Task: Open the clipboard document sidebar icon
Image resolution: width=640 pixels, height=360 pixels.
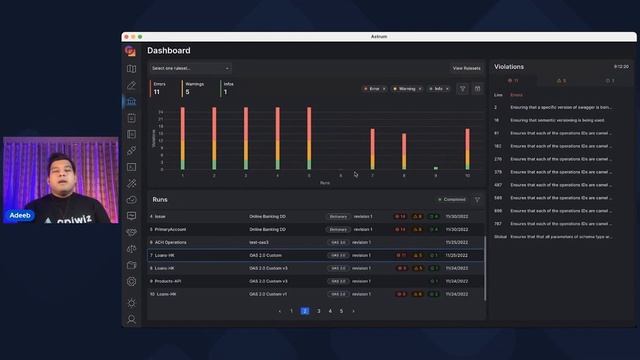Action: click(x=131, y=118)
